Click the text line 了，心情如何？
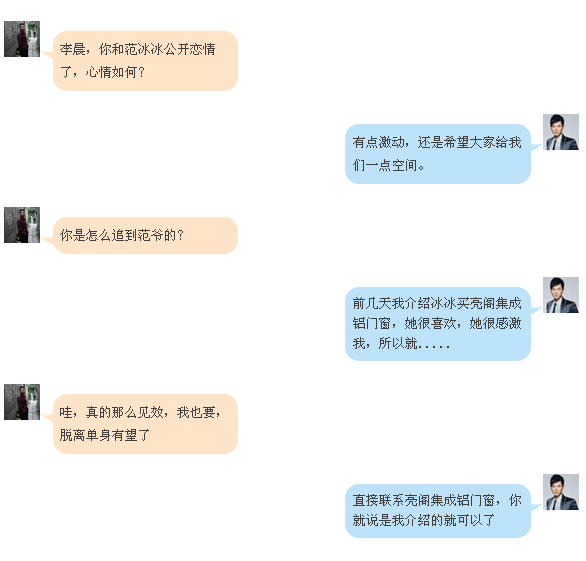Image resolution: width=586 pixels, height=561 pixels. click(x=102, y=72)
